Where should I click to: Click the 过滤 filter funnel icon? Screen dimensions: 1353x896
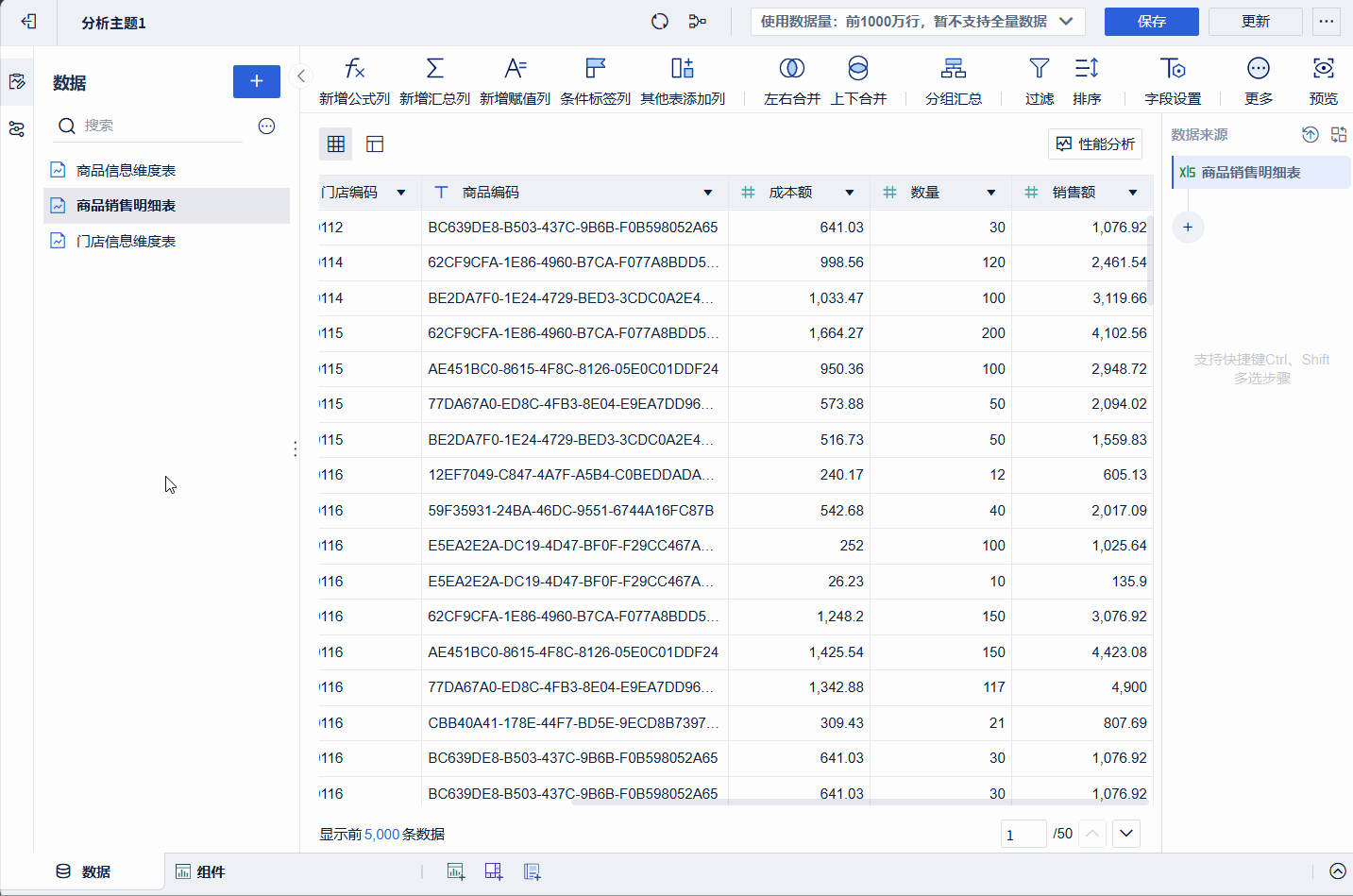pos(1039,69)
